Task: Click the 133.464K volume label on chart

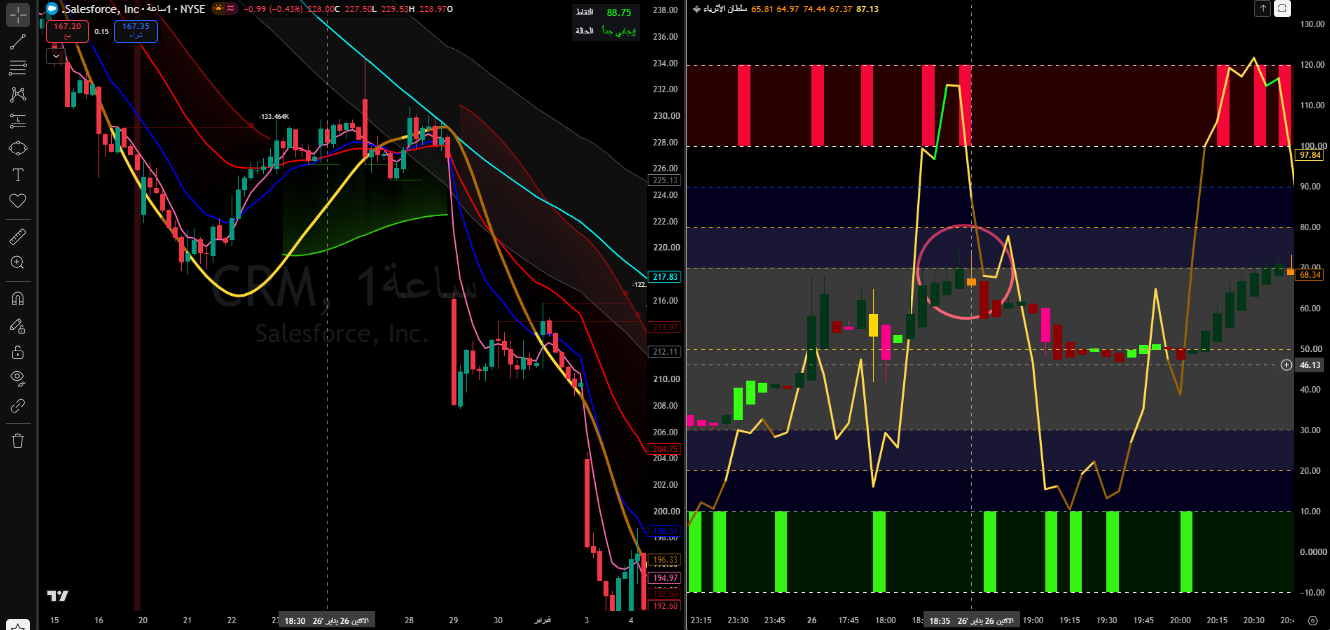Action: pyautogui.click(x=273, y=117)
